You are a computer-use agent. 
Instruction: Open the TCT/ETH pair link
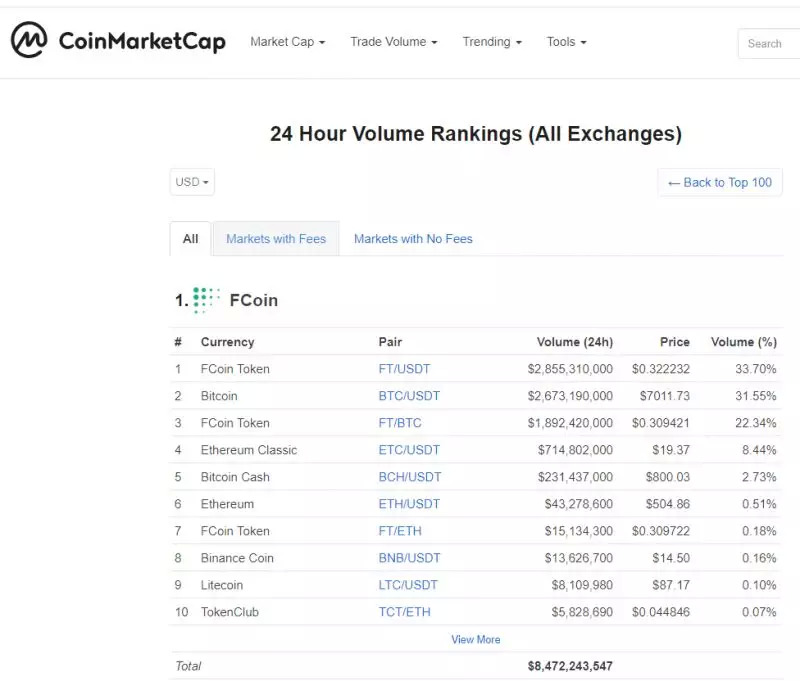405,612
